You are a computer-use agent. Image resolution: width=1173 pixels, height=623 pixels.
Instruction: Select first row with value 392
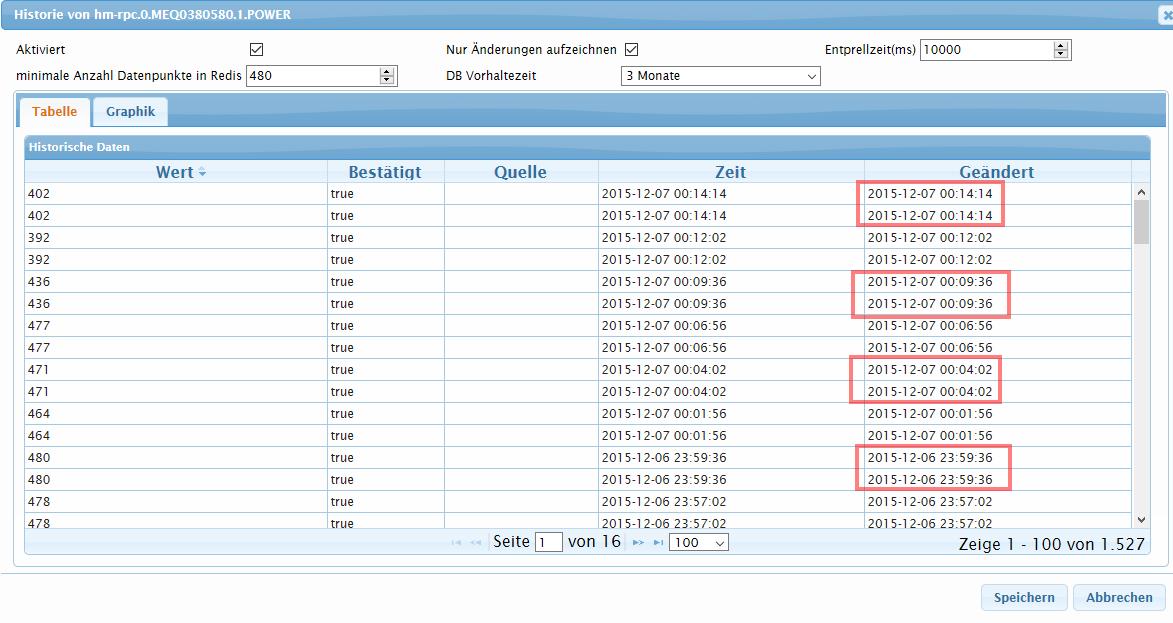pos(578,238)
